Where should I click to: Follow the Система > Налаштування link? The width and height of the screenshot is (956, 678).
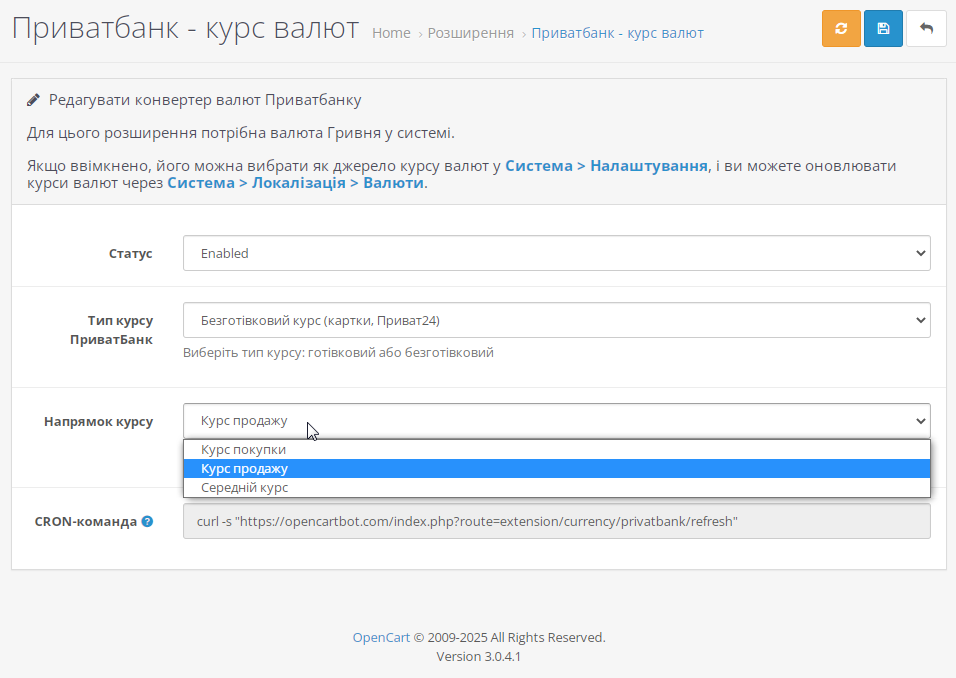[607, 166]
